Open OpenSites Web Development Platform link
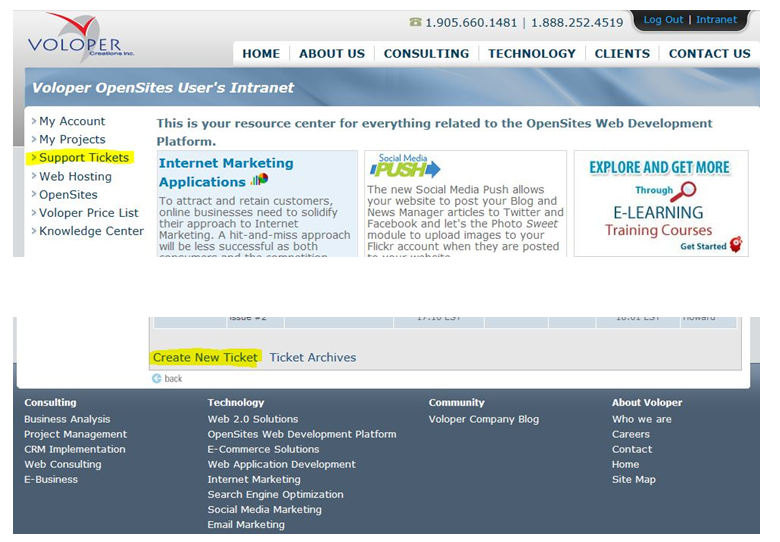The image size is (780, 542). 302,434
